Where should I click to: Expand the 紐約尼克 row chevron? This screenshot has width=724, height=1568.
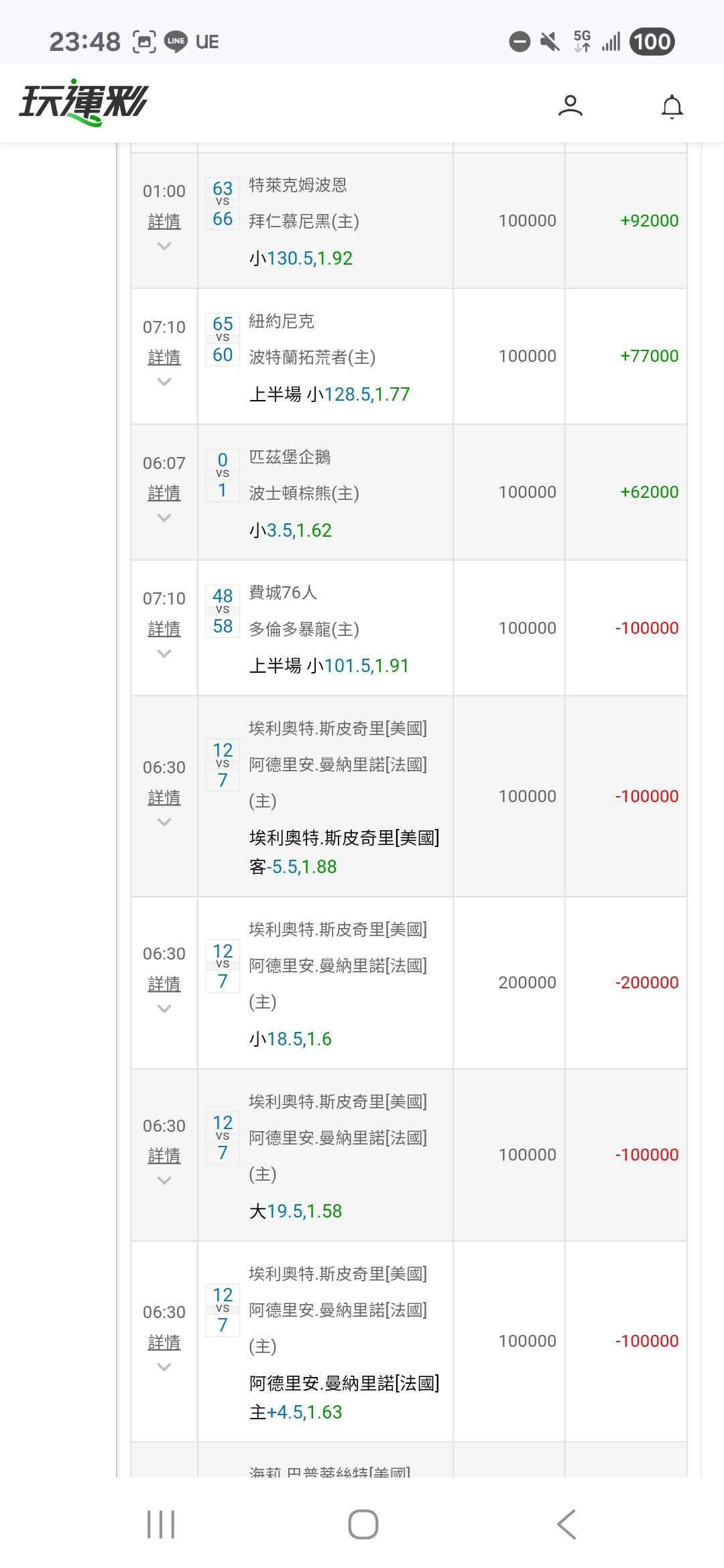(x=164, y=383)
